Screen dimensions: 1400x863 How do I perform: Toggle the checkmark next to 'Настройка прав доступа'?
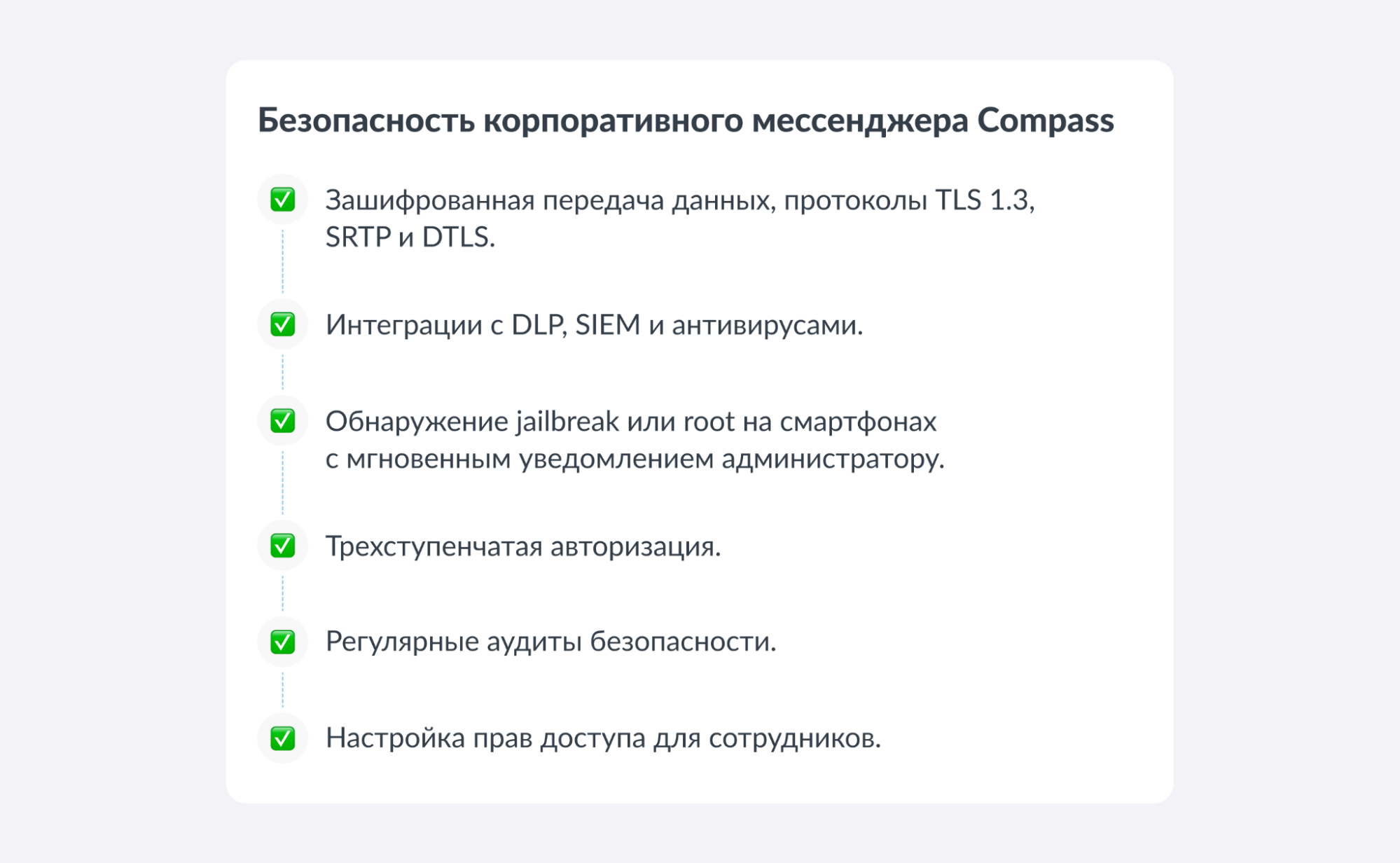282,738
